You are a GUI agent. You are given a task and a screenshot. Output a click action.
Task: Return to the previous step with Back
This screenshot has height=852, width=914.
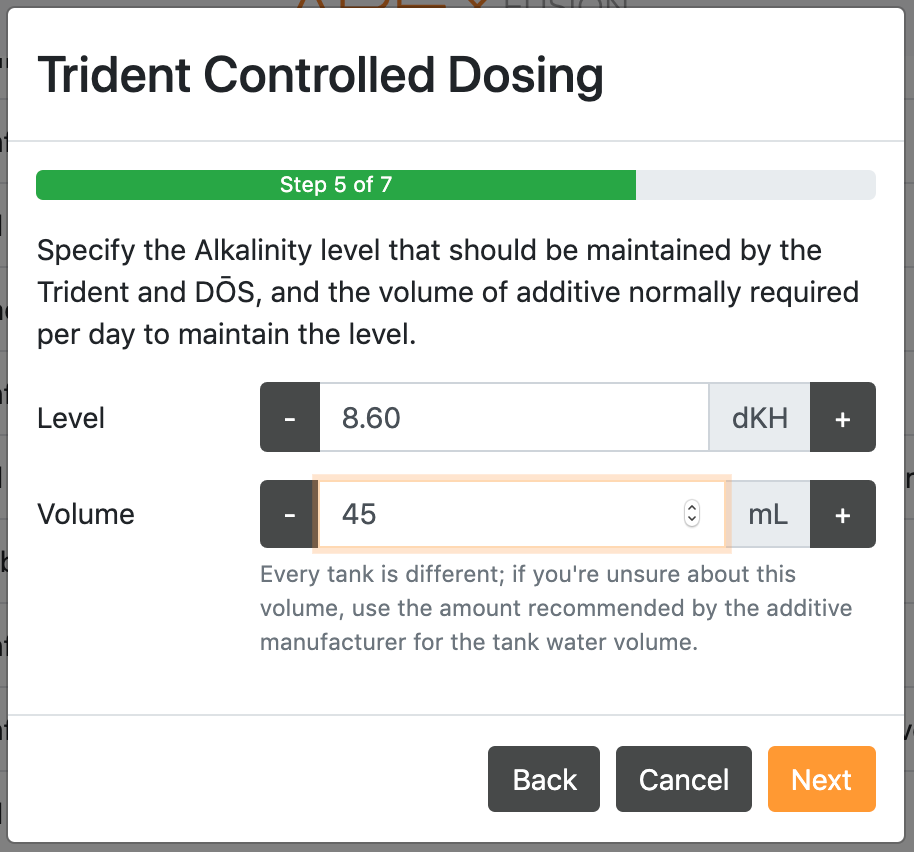point(544,779)
